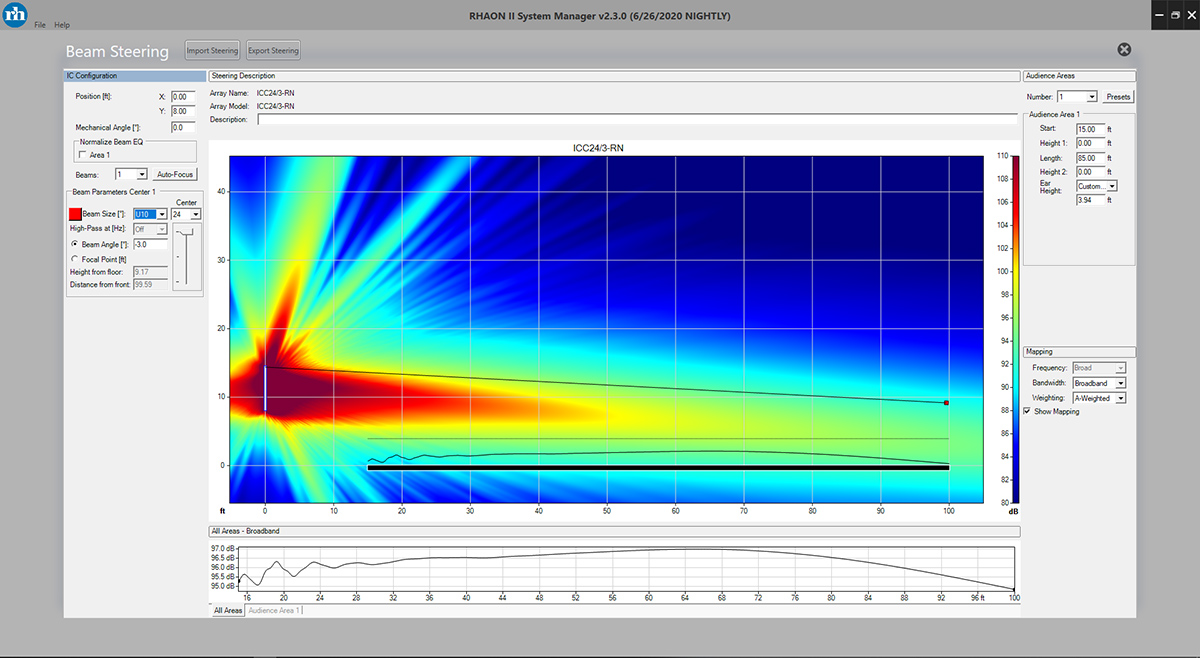This screenshot has height=658, width=1200.
Task: Click the red endpoint marker of the beam line
Action: tap(946, 403)
